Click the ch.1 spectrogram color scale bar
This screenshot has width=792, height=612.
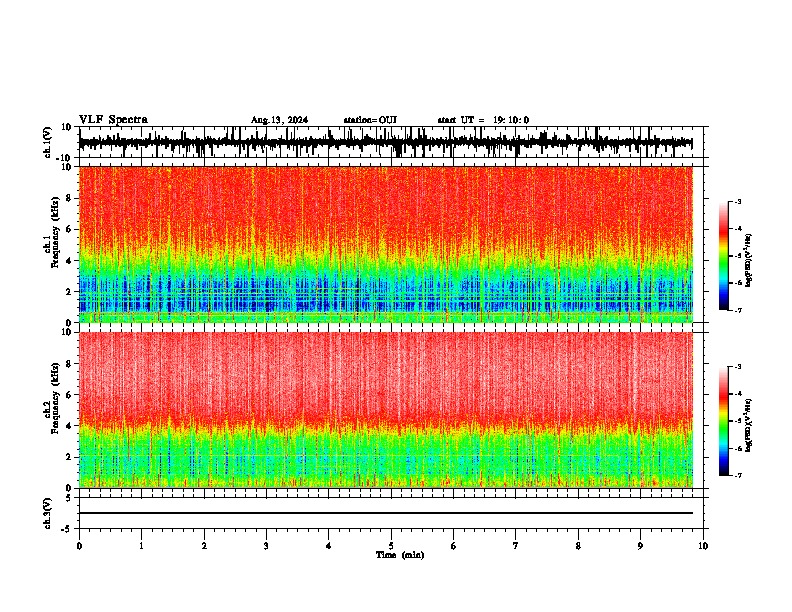[724, 256]
